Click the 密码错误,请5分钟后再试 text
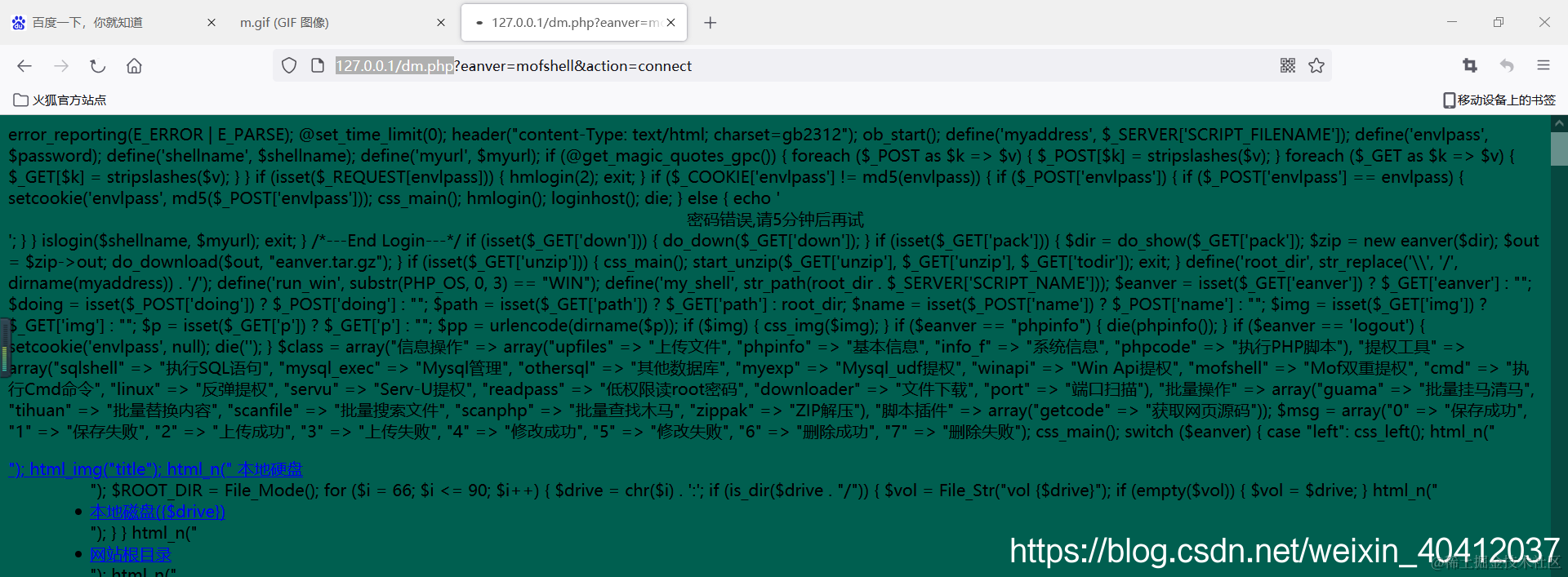The width and height of the screenshot is (1568, 577). click(775, 220)
